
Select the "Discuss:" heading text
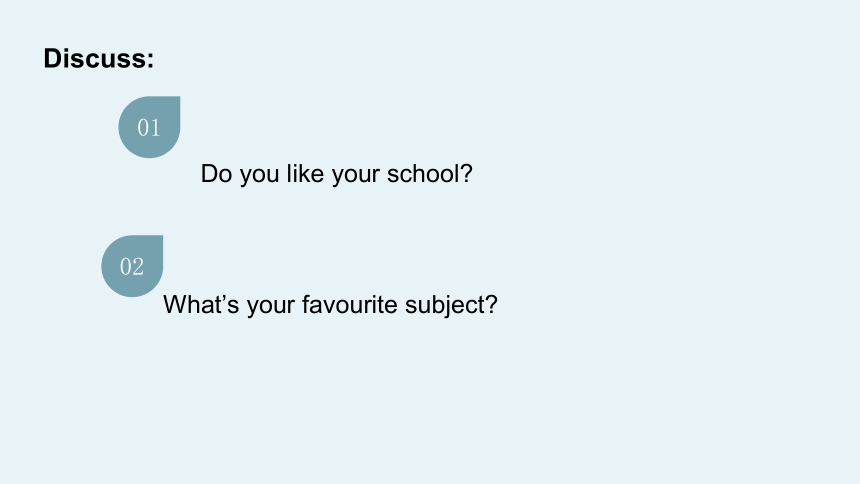point(99,58)
